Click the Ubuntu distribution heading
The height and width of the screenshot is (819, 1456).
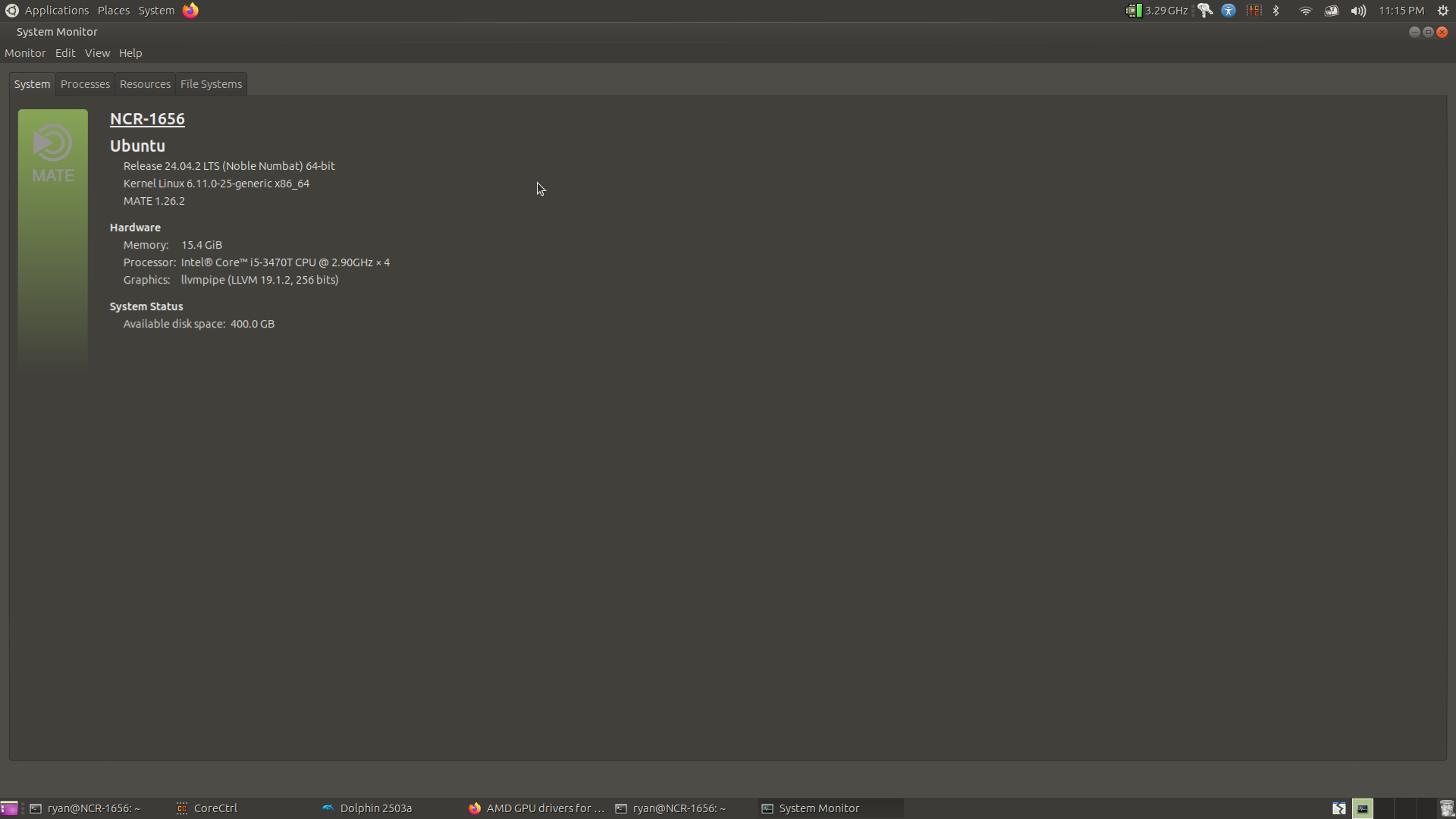[137, 146]
